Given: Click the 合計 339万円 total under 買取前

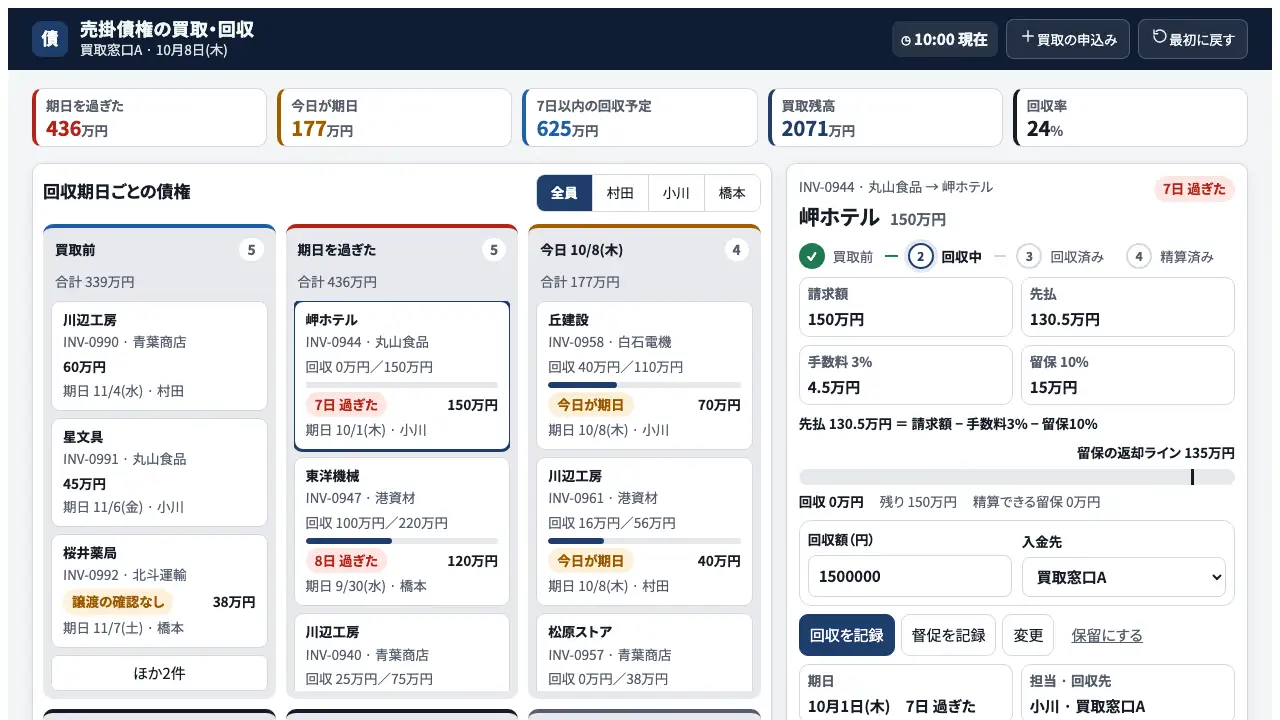Looking at the screenshot, I should point(95,282).
